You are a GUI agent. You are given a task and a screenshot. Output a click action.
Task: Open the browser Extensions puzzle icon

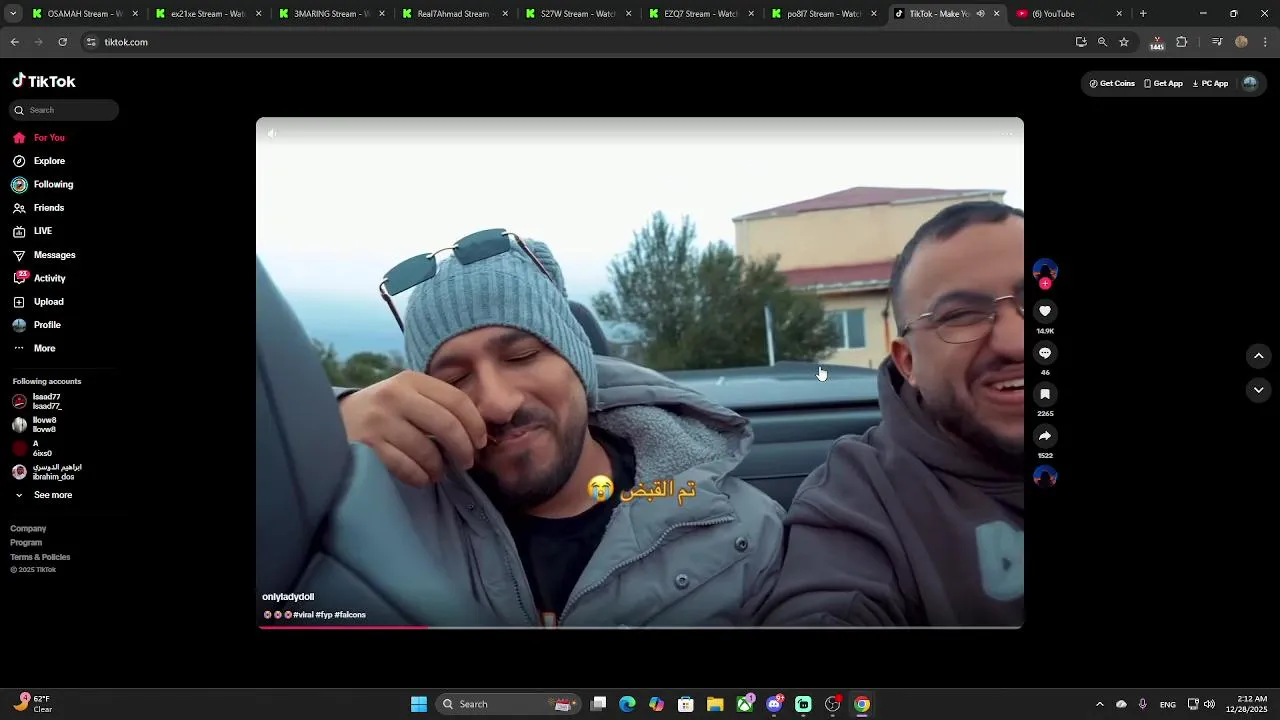[1182, 42]
